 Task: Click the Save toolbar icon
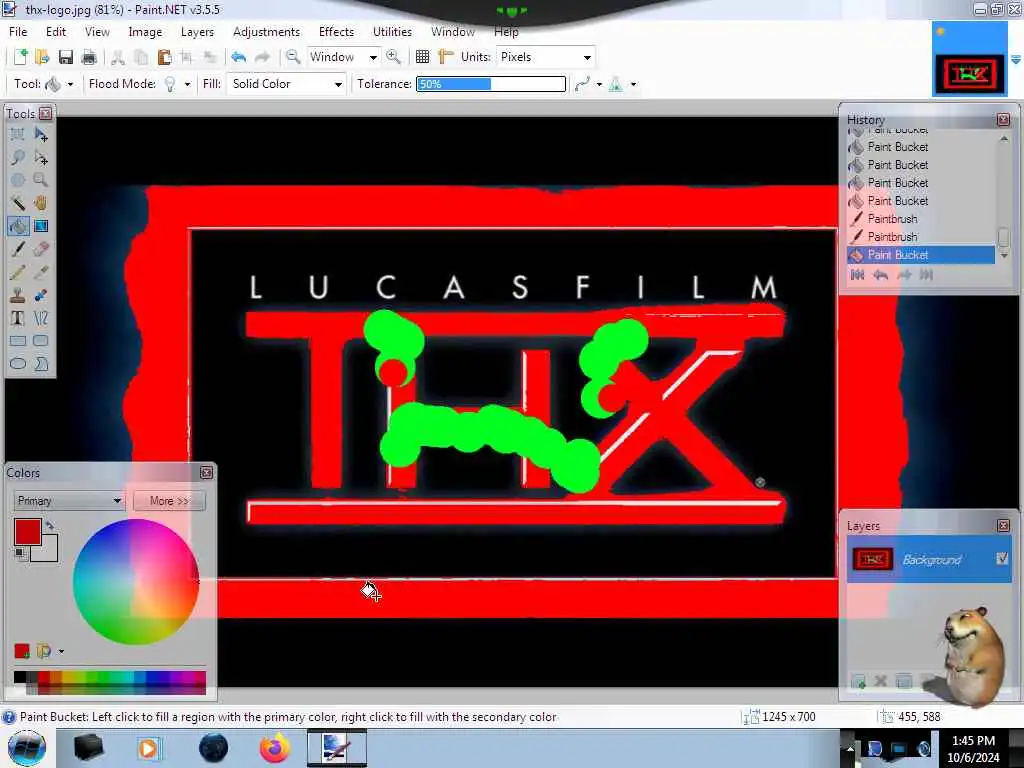point(65,57)
